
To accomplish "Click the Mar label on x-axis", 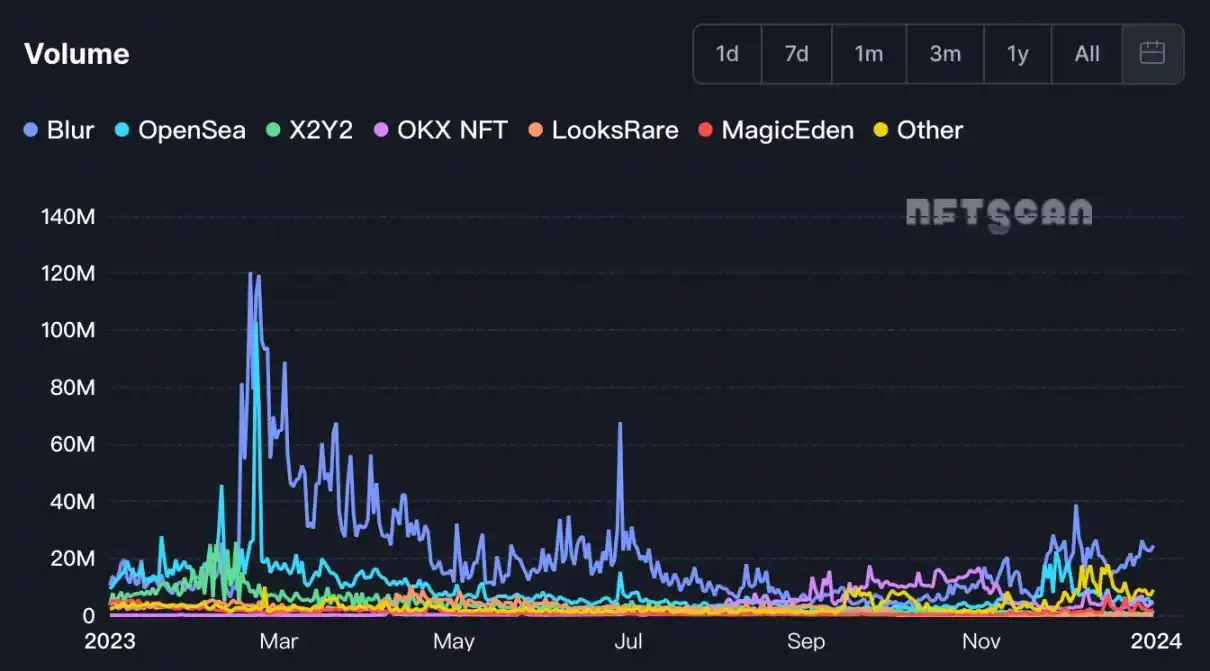I will point(279,641).
